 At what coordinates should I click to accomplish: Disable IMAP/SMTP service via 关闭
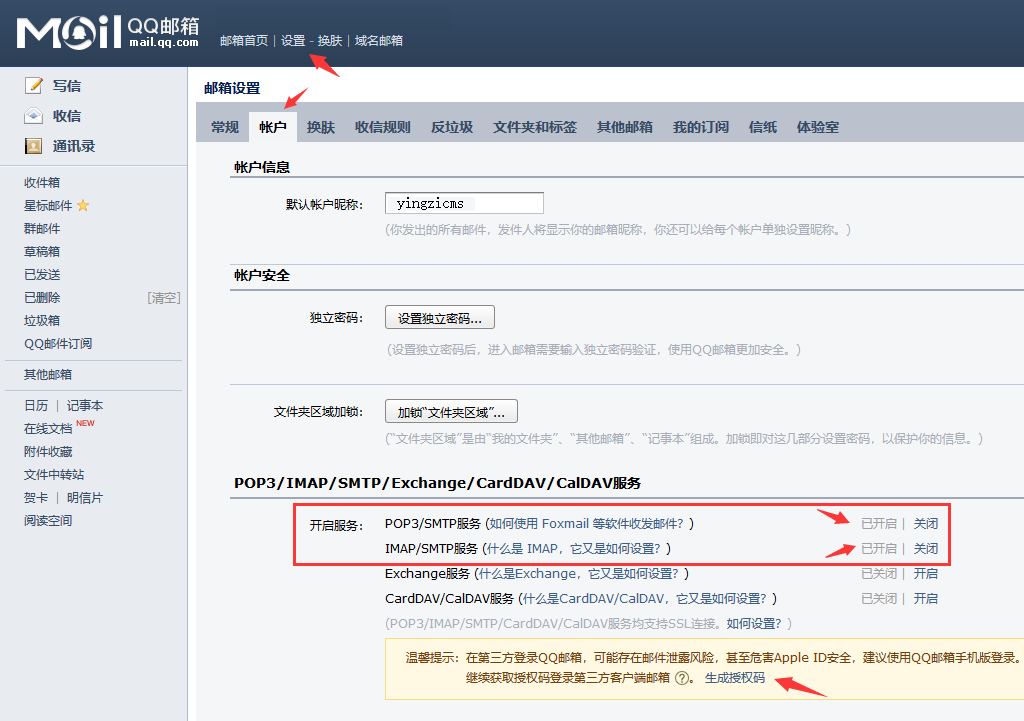pyautogui.click(x=925, y=549)
